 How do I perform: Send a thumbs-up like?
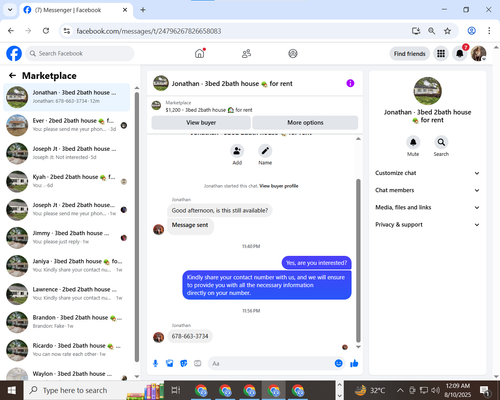[x=354, y=363]
